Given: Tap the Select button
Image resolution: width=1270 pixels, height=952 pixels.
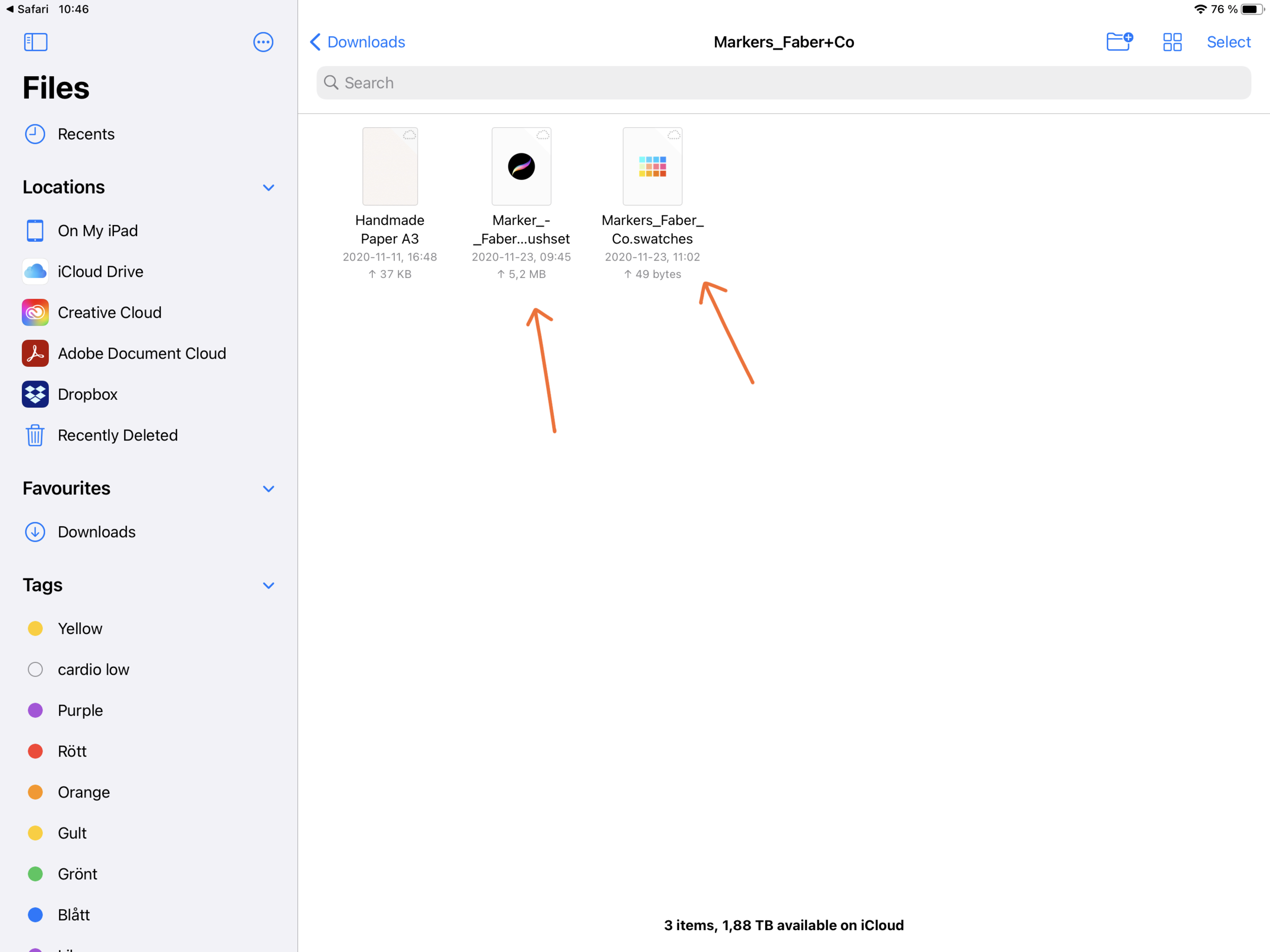Looking at the screenshot, I should click(x=1228, y=42).
